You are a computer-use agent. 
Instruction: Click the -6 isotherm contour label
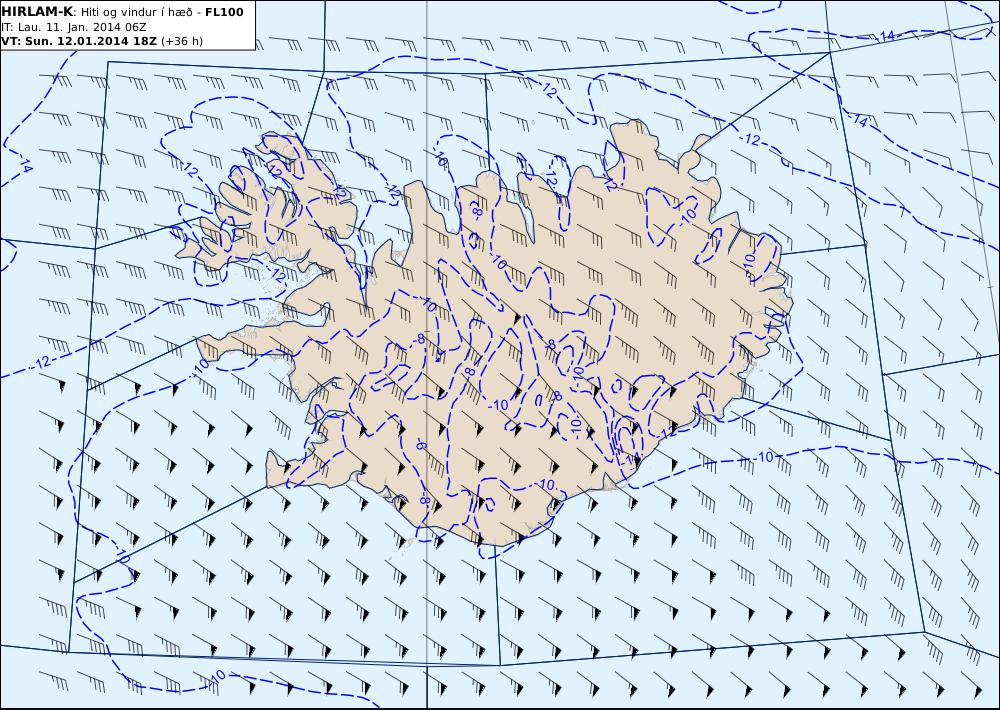coord(420,445)
